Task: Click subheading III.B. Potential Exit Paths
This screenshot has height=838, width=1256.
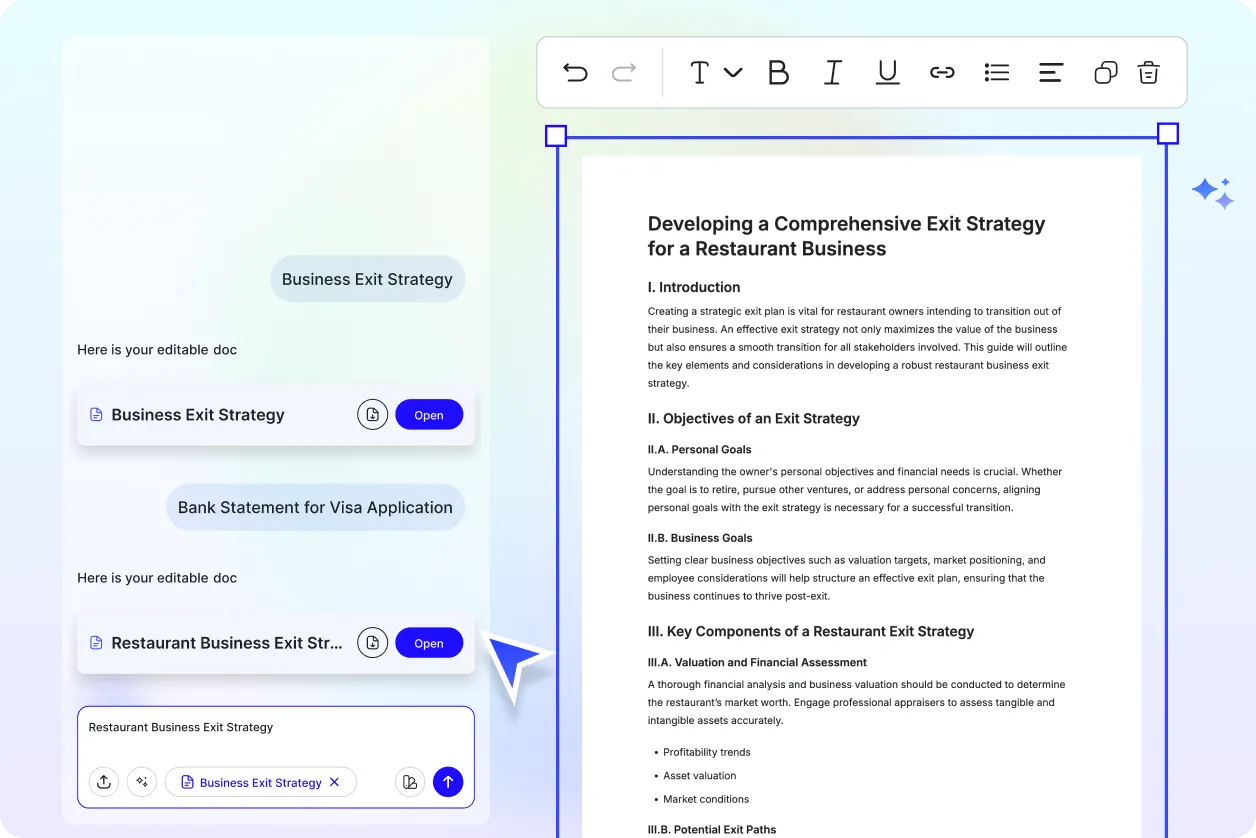Action: click(712, 829)
